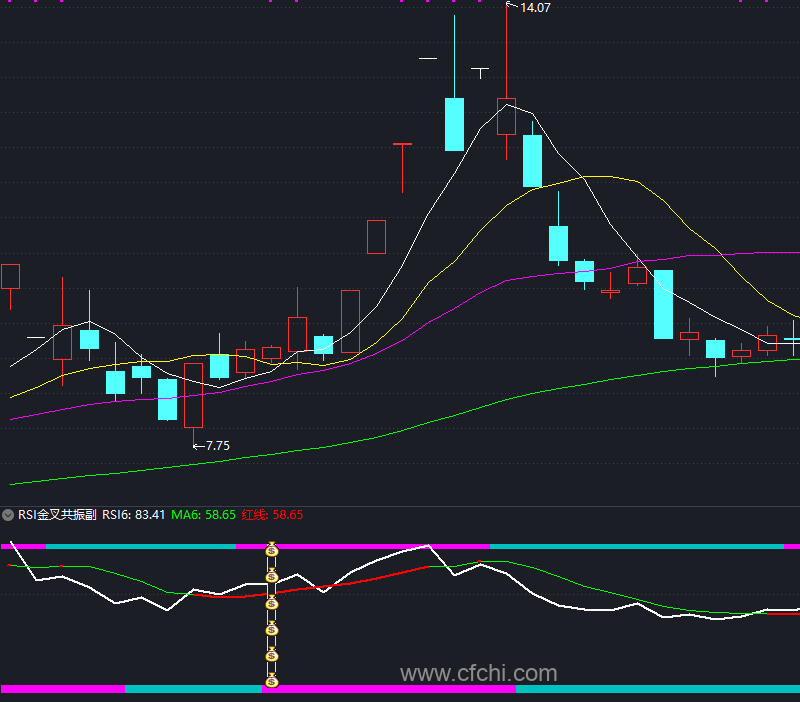Open the RSI金叉共振副 indicator name
Image resolution: width=800 pixels, height=702 pixels.
[57, 515]
